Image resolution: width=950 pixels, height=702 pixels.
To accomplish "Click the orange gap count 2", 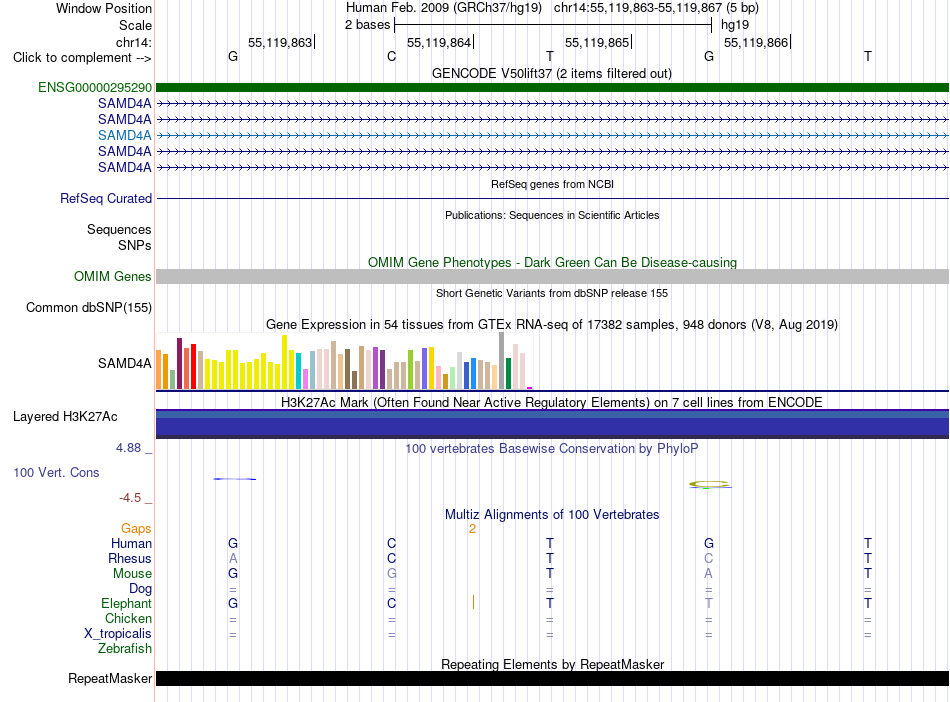I will point(473,529).
